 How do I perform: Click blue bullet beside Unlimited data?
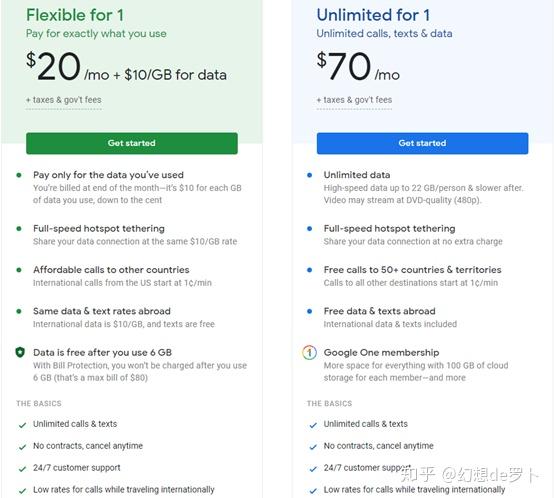(x=310, y=175)
